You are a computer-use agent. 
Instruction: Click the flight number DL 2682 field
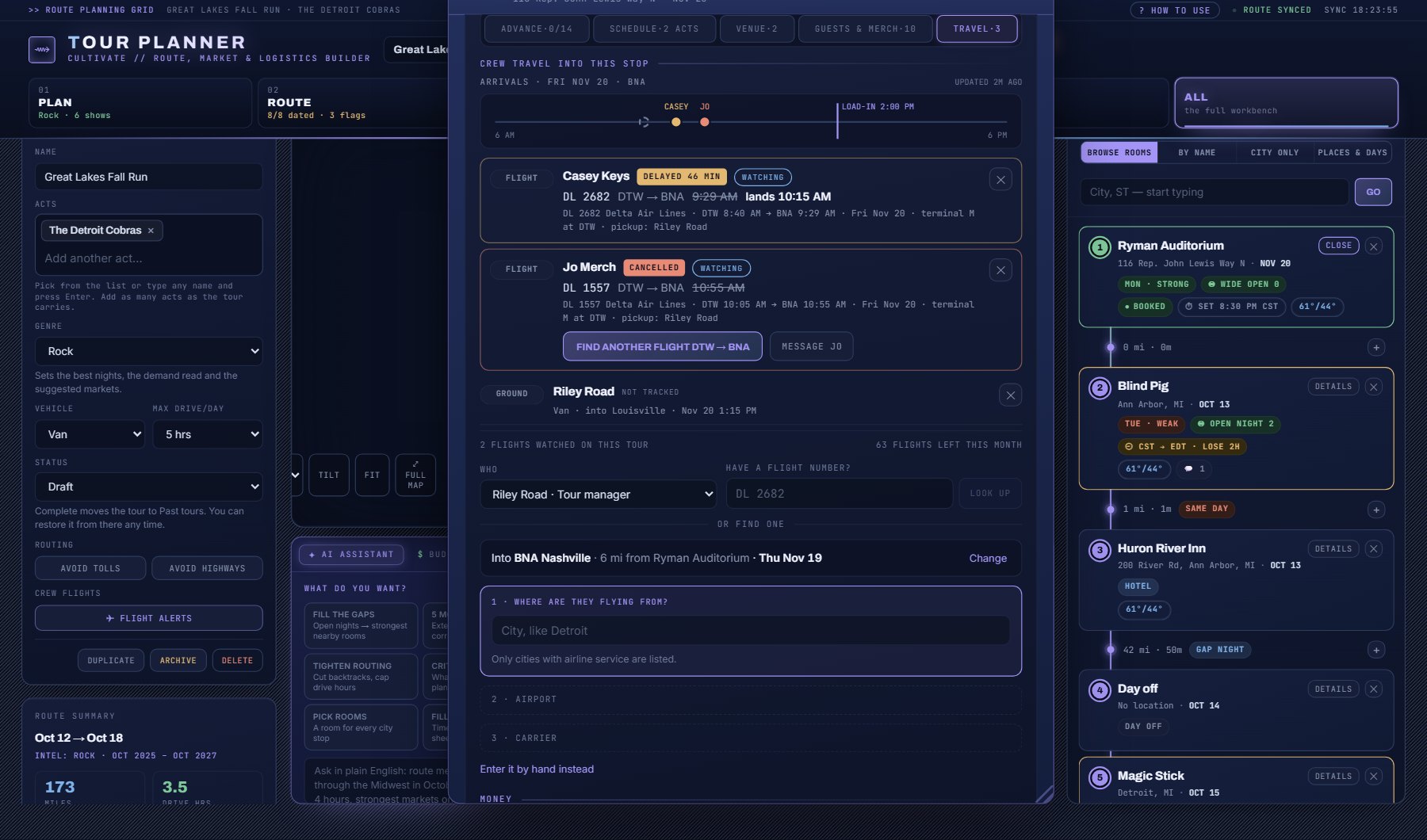click(x=839, y=494)
